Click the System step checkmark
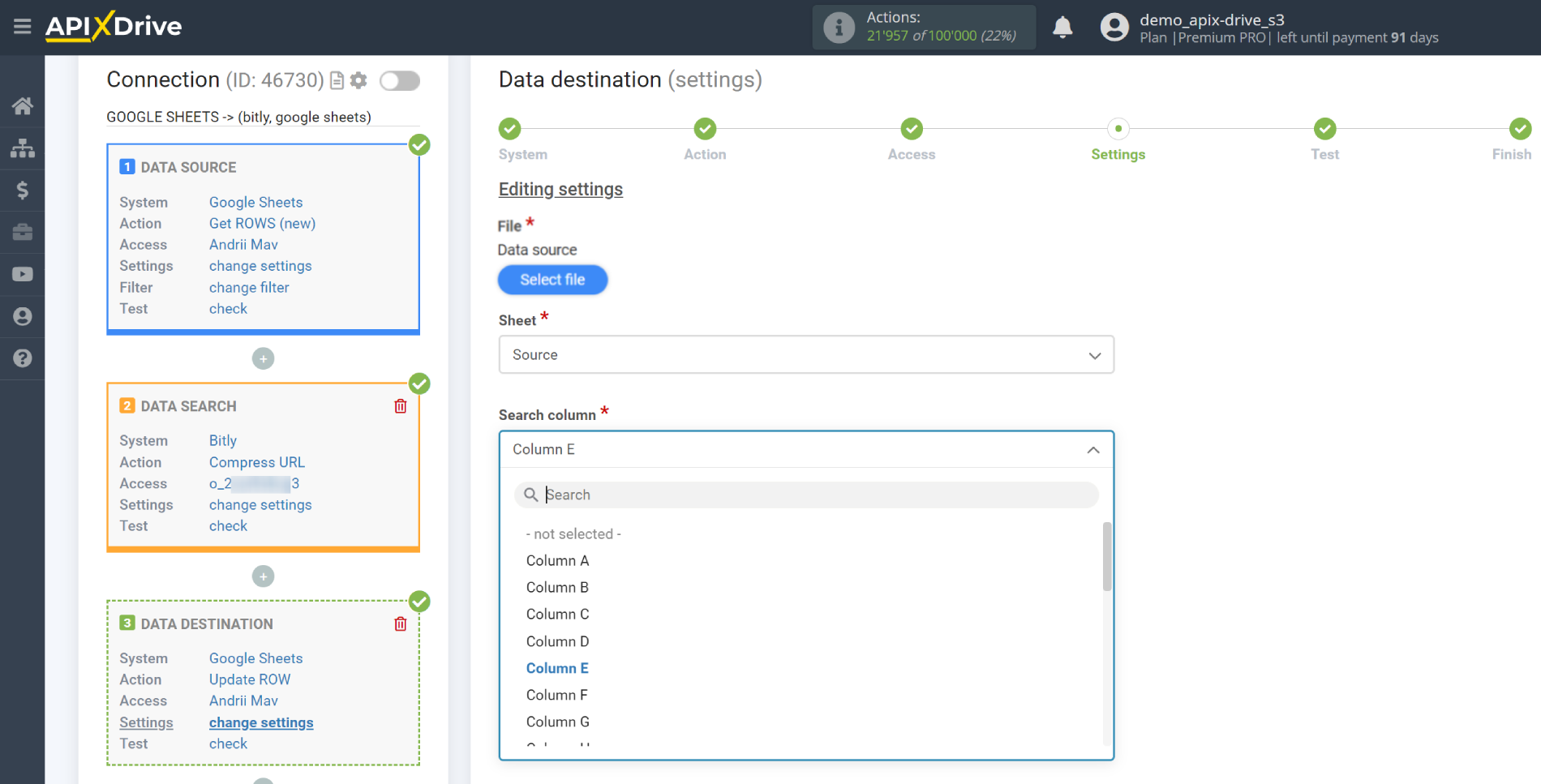 [x=509, y=129]
